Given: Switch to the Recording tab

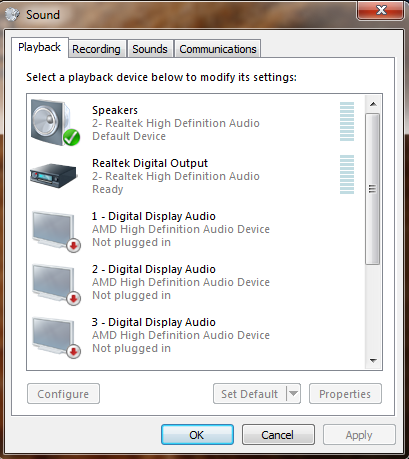Looking at the screenshot, I should pyautogui.click(x=97, y=49).
